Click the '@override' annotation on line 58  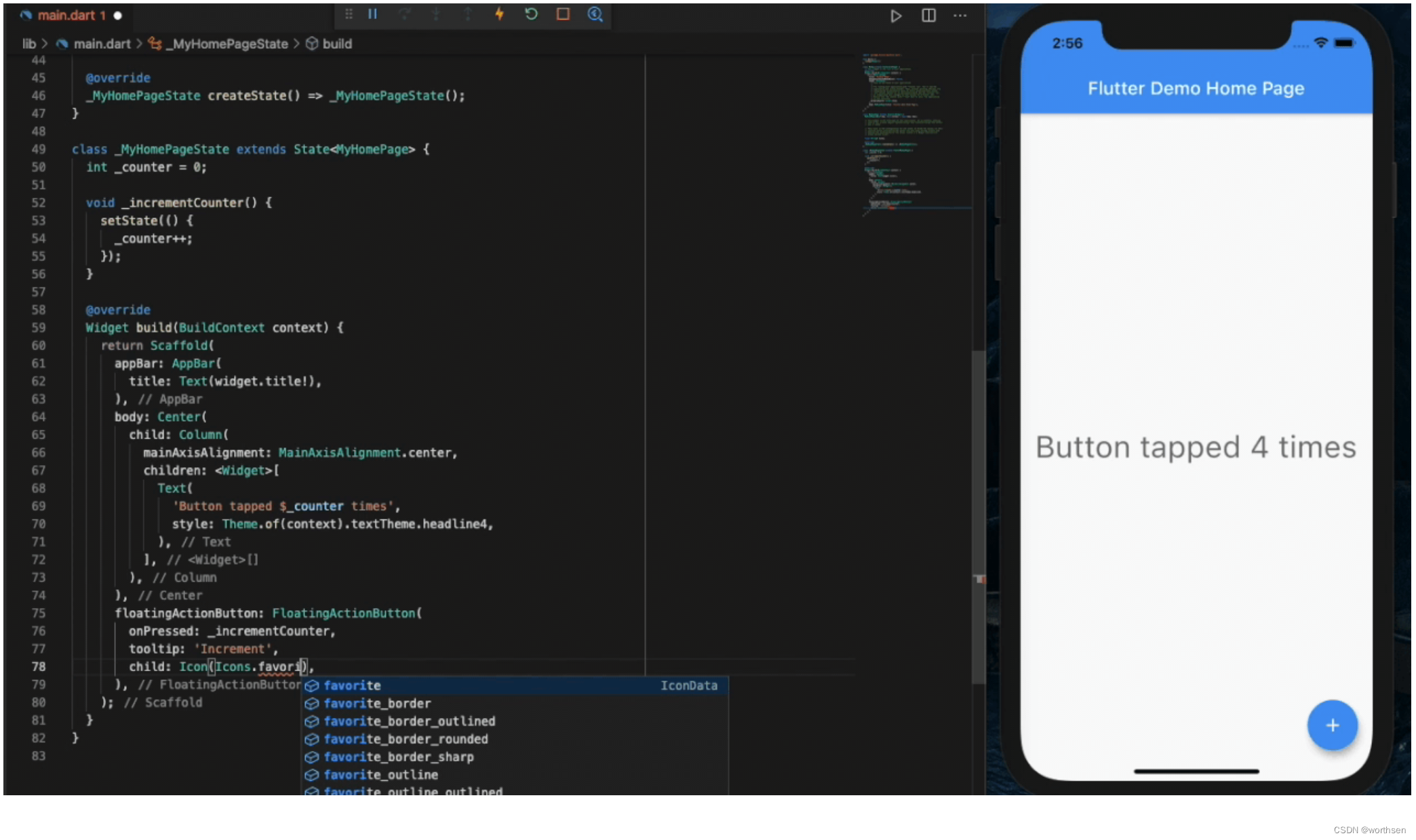pyautogui.click(x=118, y=310)
